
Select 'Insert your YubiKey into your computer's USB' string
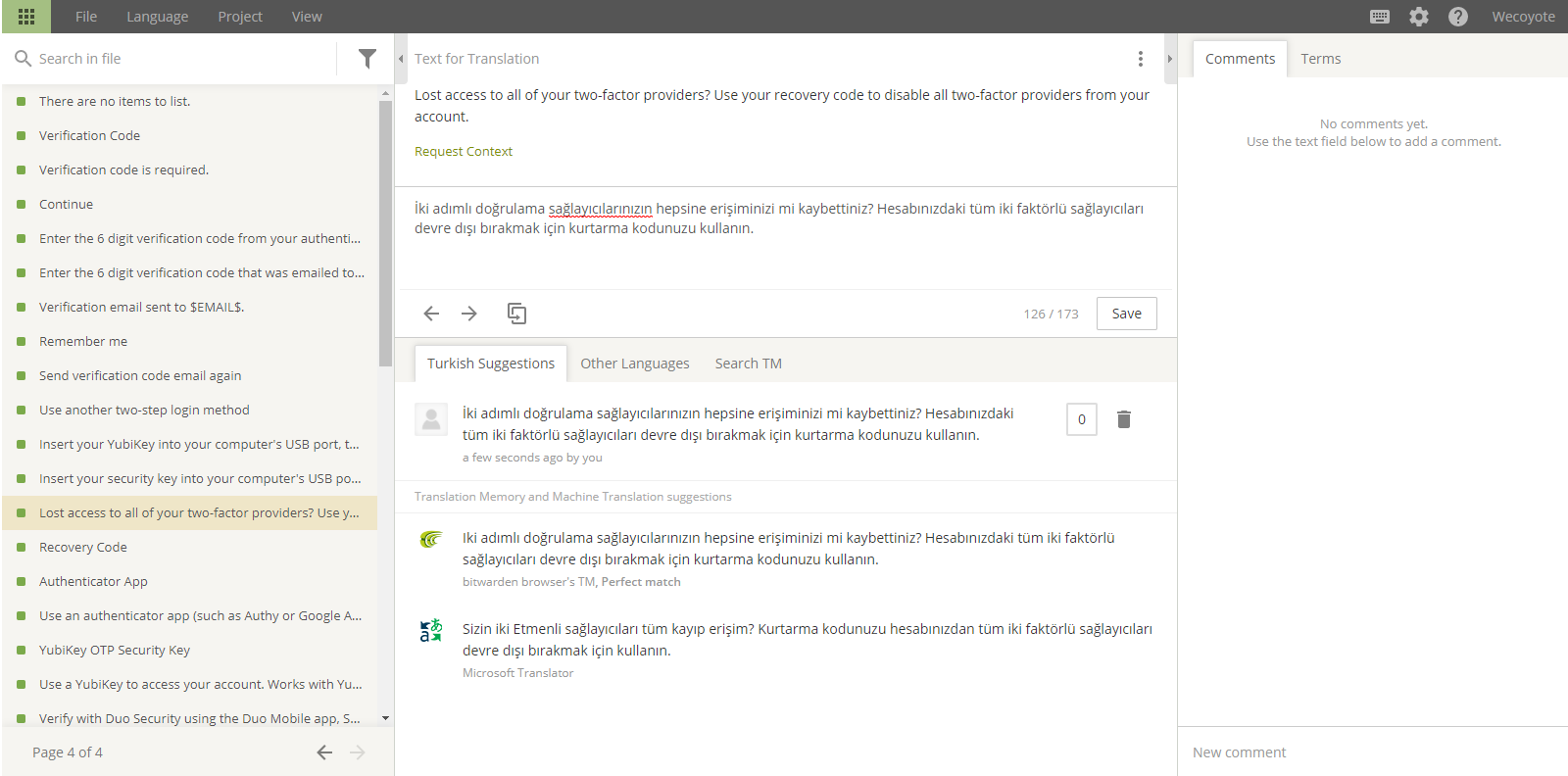point(190,444)
